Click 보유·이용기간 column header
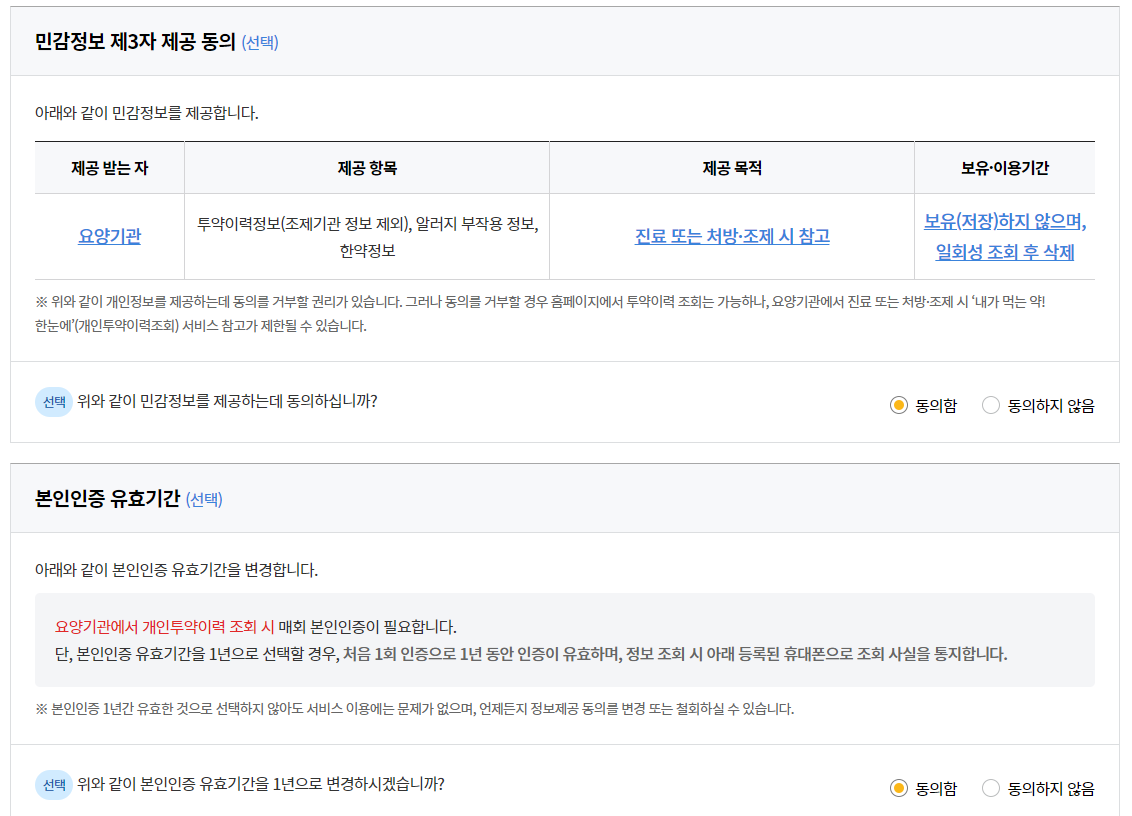 click(1005, 168)
